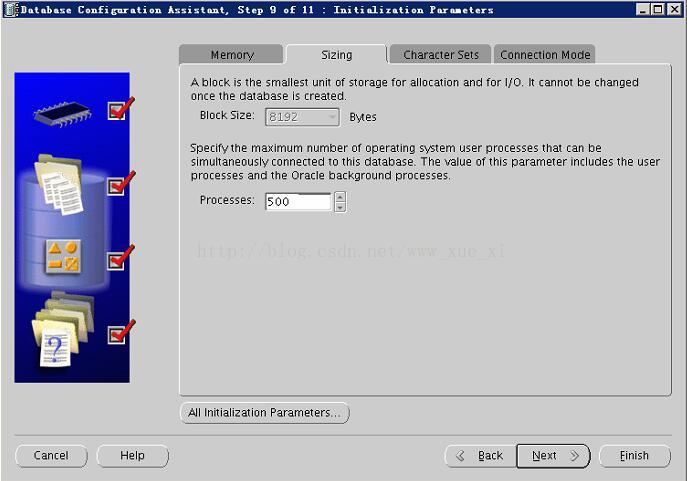Click the 'Bytes' unit label
Image resolution: width=687 pixels, height=481 pixels.
click(363, 117)
